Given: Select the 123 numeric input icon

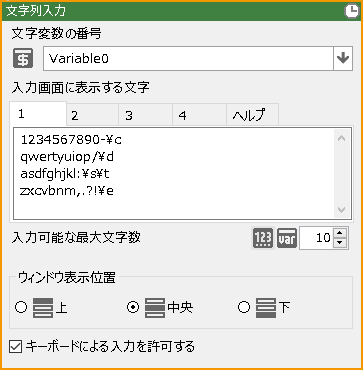Looking at the screenshot, I should pyautogui.click(x=263, y=238).
